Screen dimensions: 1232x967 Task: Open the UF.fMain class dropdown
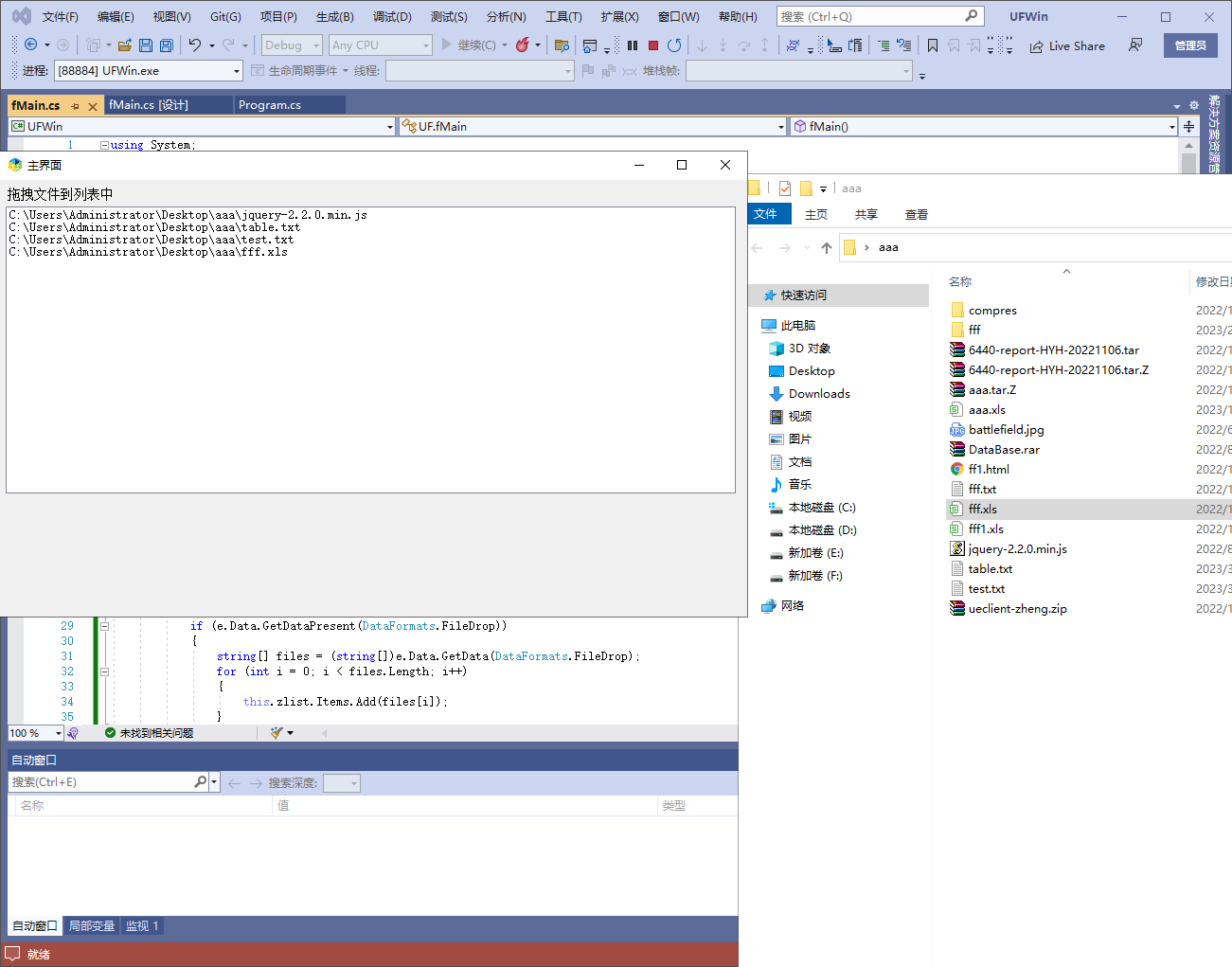593,126
